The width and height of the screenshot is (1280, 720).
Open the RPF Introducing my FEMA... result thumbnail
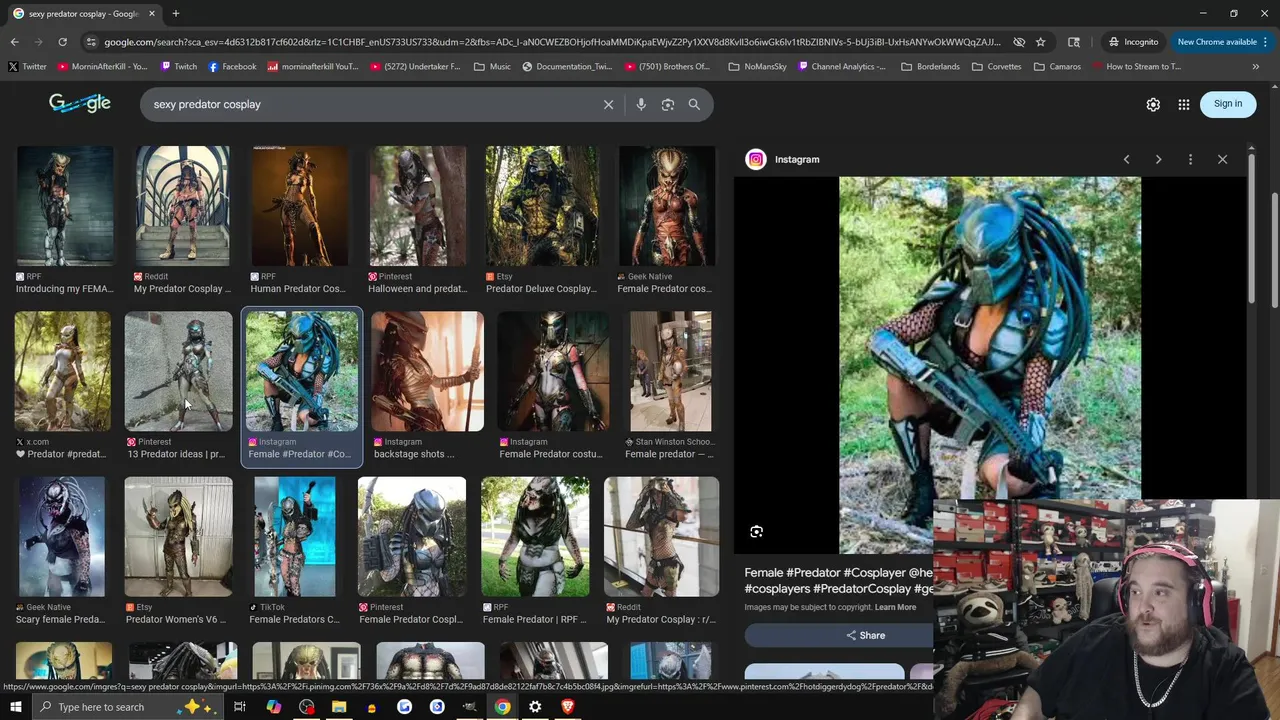click(x=65, y=206)
